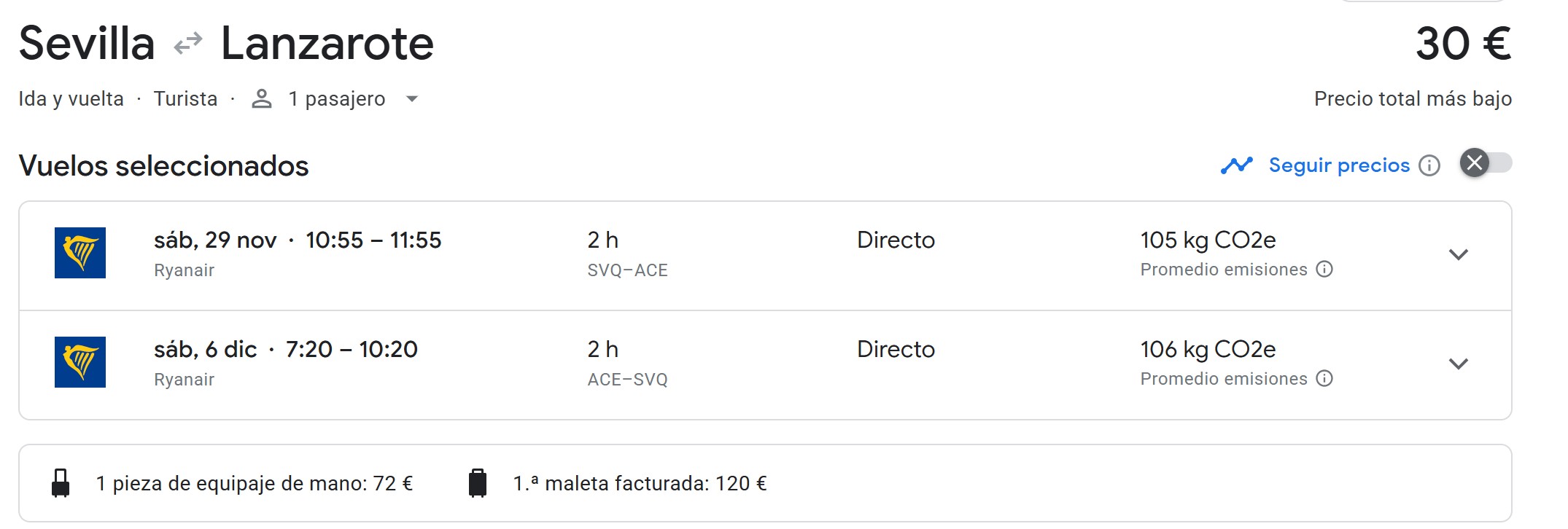Click the Turista cabin class label
The width and height of the screenshot is (1568, 529).
185,99
